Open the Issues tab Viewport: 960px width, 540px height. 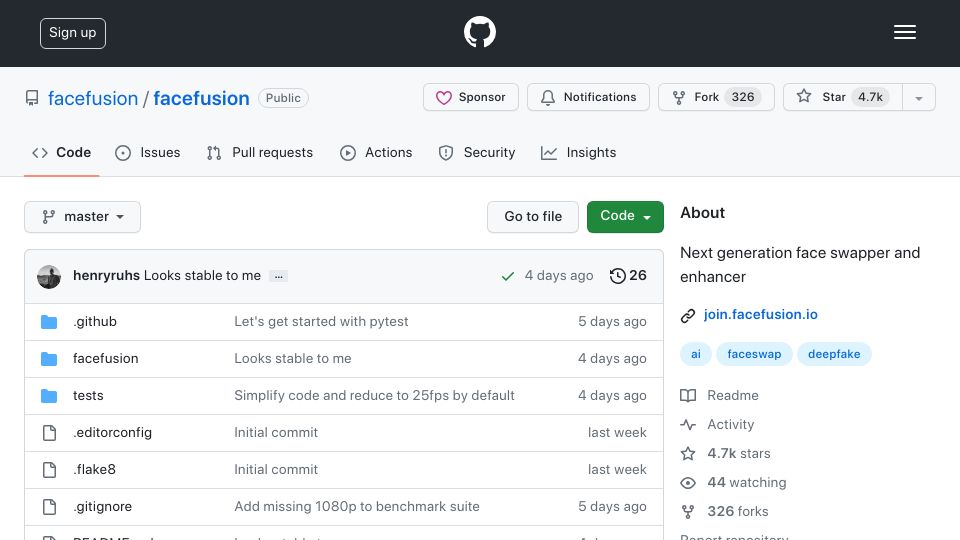[x=148, y=152]
